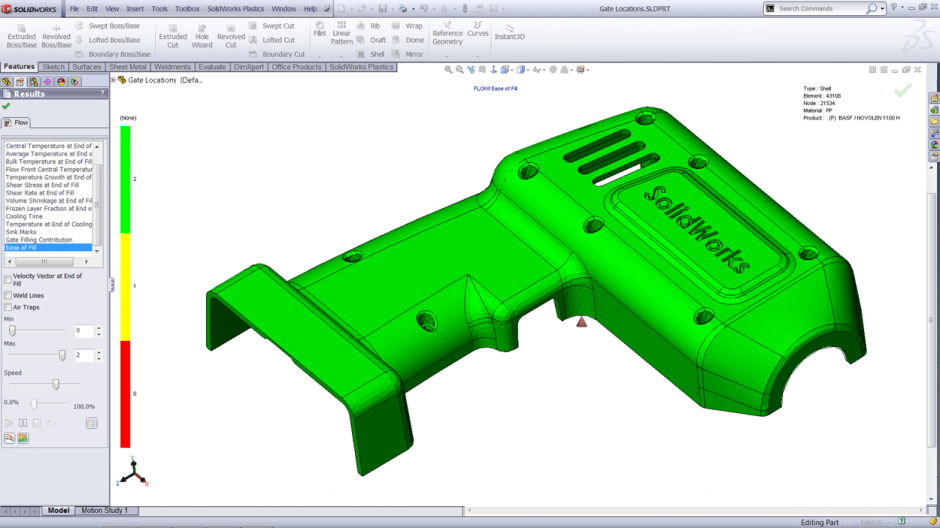Open the File menu
Viewport: 940px width, 528px height.
(74, 8)
